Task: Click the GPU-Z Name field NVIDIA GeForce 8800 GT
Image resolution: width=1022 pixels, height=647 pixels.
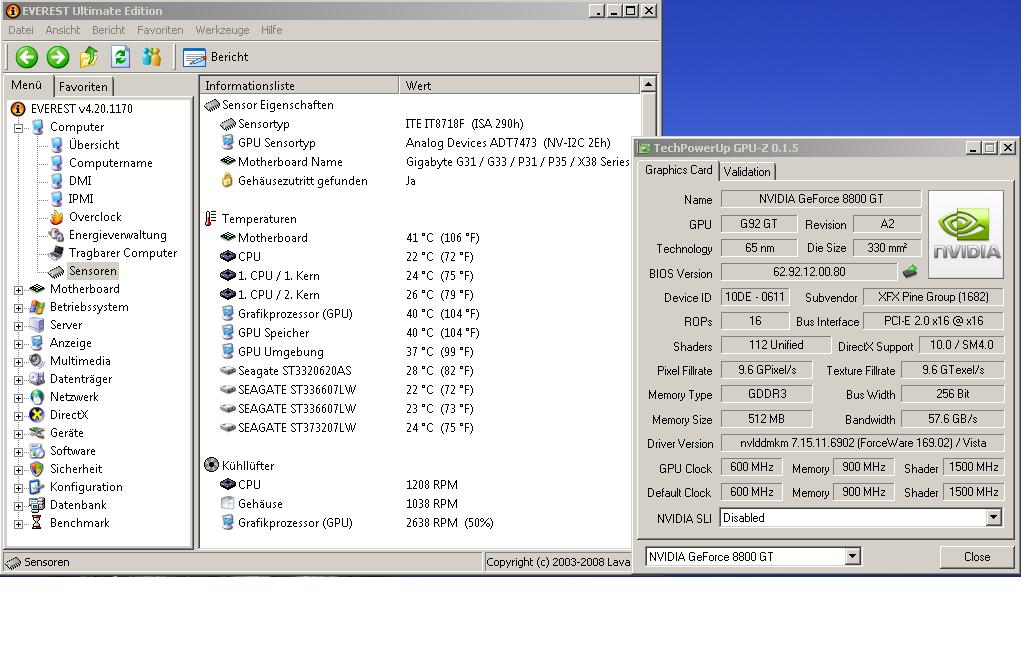Action: coord(821,199)
